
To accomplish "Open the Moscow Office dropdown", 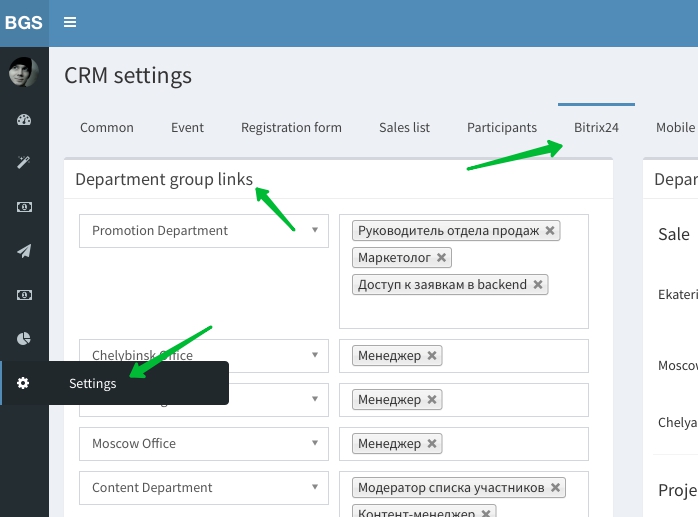I will click(204, 444).
